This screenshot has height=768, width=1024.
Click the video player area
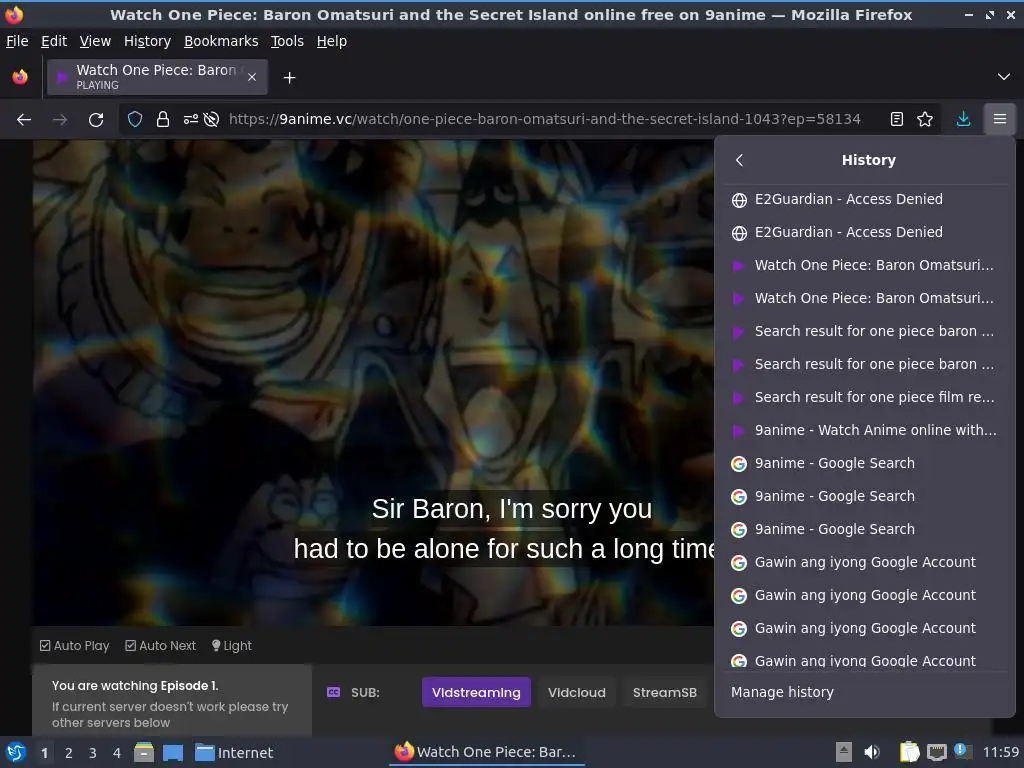pyautogui.click(x=373, y=383)
